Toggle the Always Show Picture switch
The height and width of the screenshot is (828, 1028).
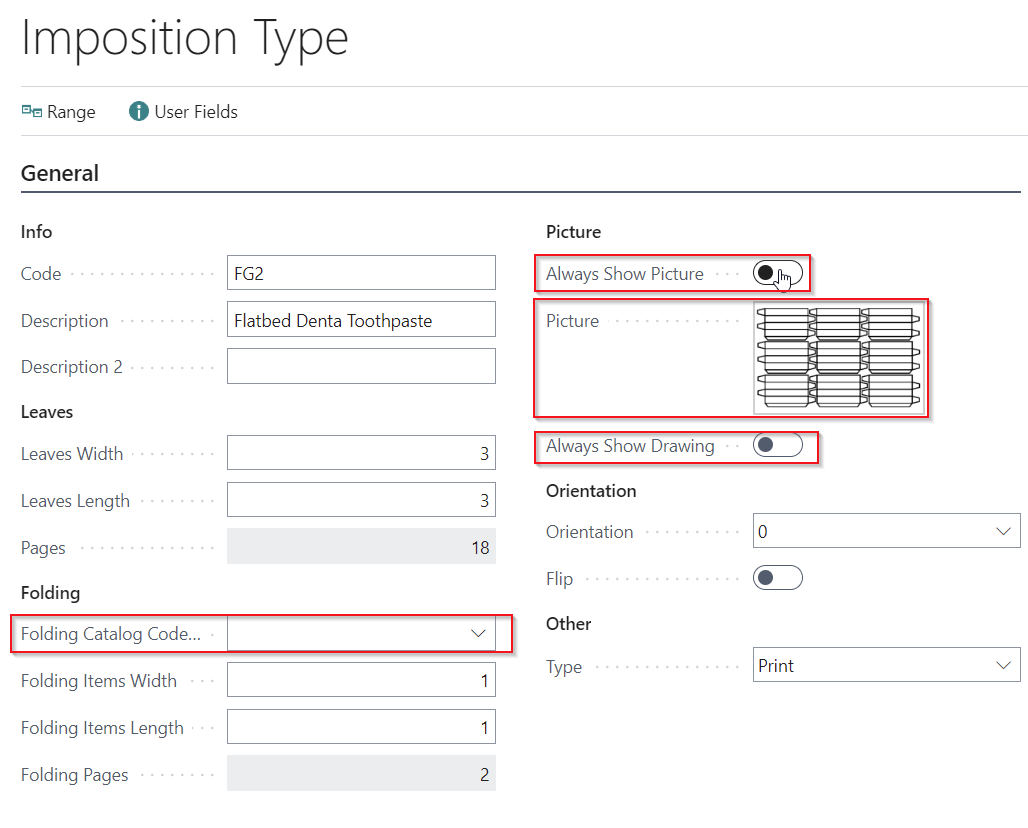pos(777,274)
